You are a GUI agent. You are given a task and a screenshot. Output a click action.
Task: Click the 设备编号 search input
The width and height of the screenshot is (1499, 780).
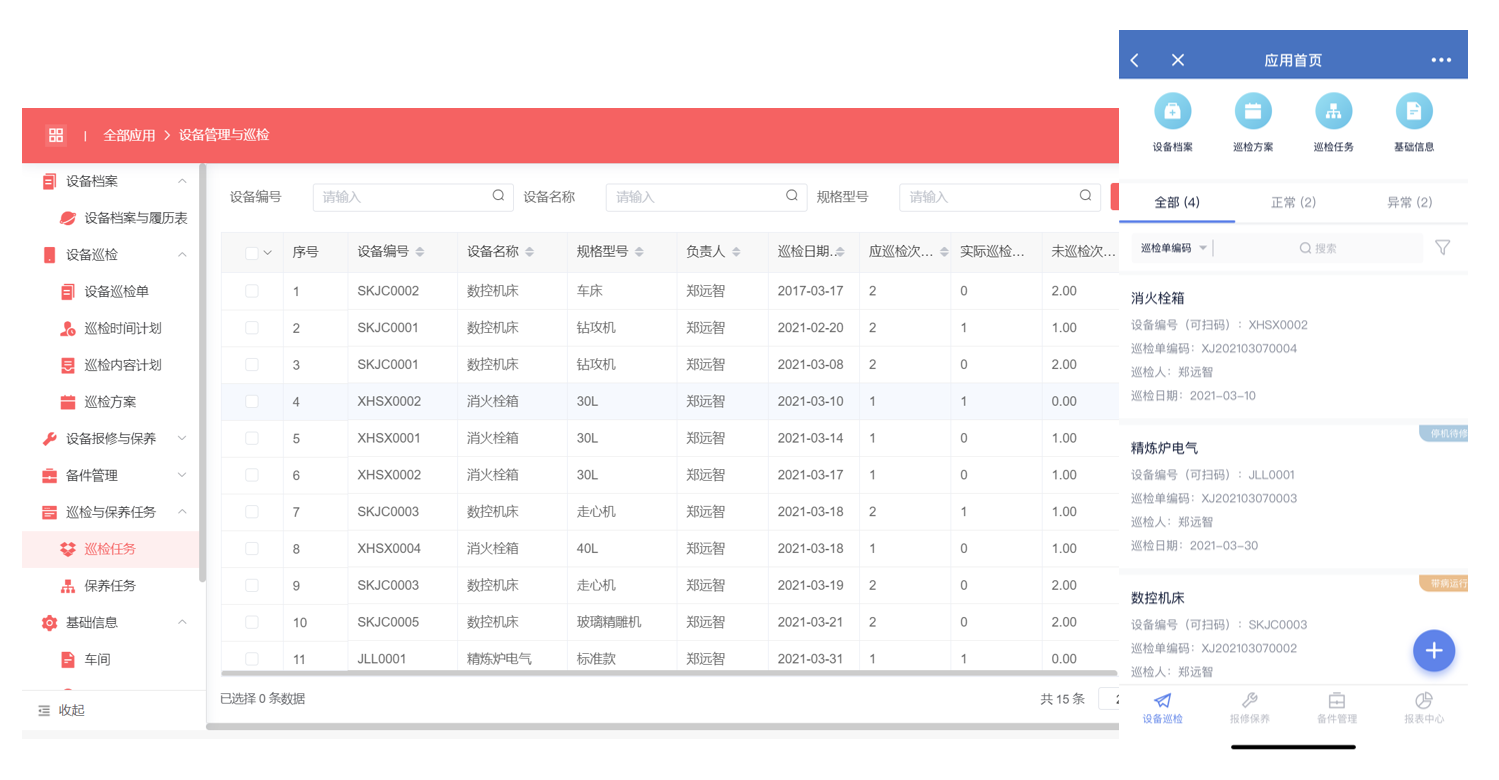413,197
